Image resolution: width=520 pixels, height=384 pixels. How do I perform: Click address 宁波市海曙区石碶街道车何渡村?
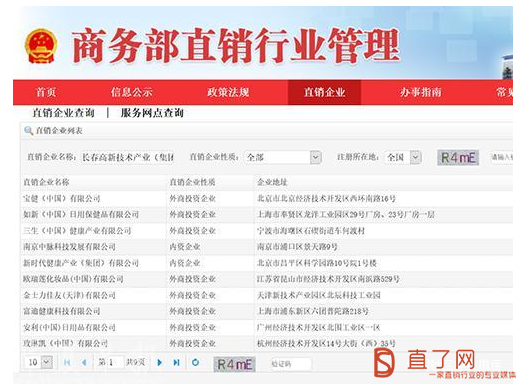311,231
